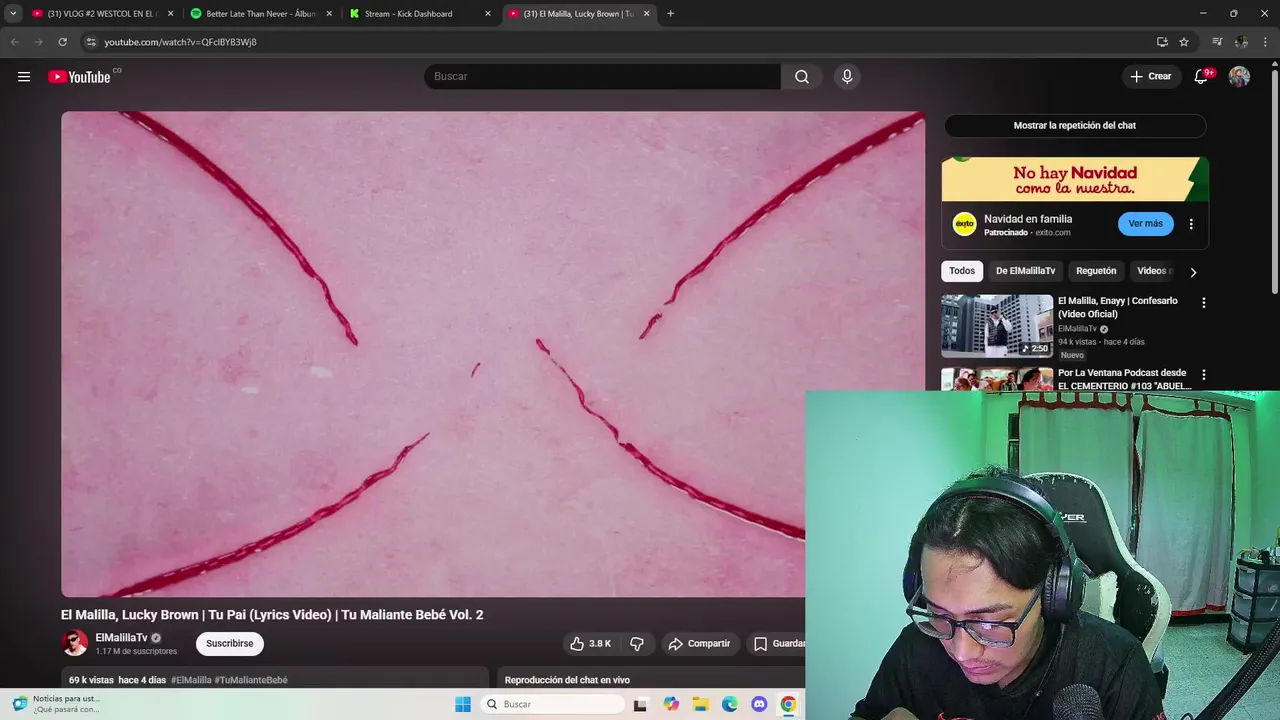Viewport: 1280px width, 720px height.
Task: Open Task View icon on taskbar
Action: (640, 704)
